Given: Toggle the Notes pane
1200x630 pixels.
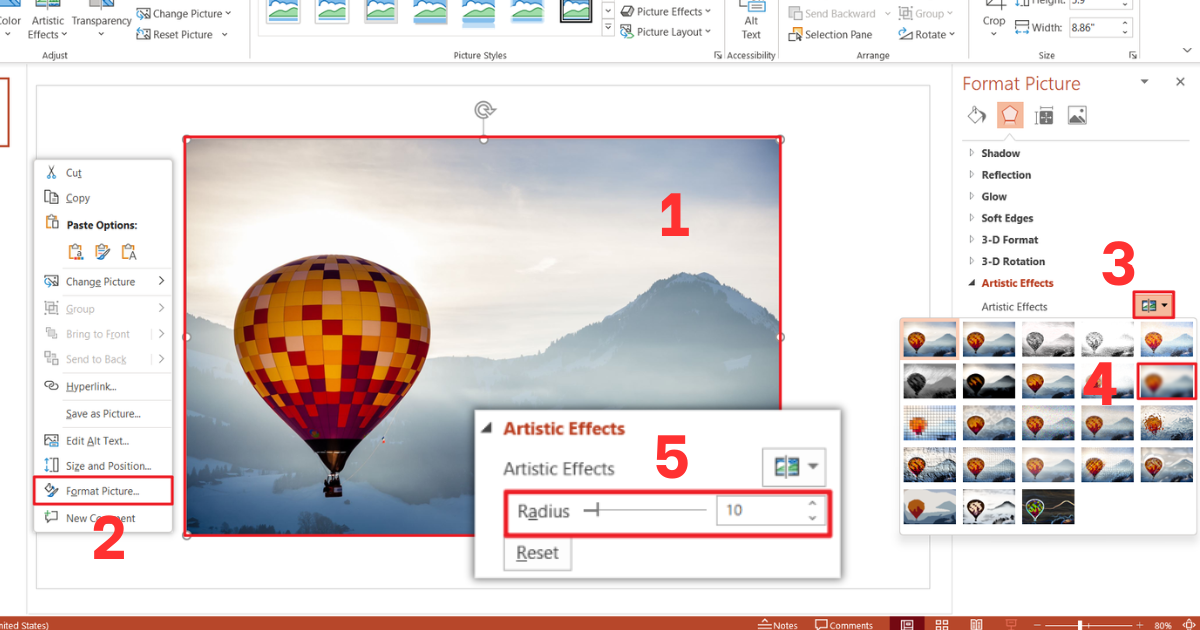Looking at the screenshot, I should 779,624.
